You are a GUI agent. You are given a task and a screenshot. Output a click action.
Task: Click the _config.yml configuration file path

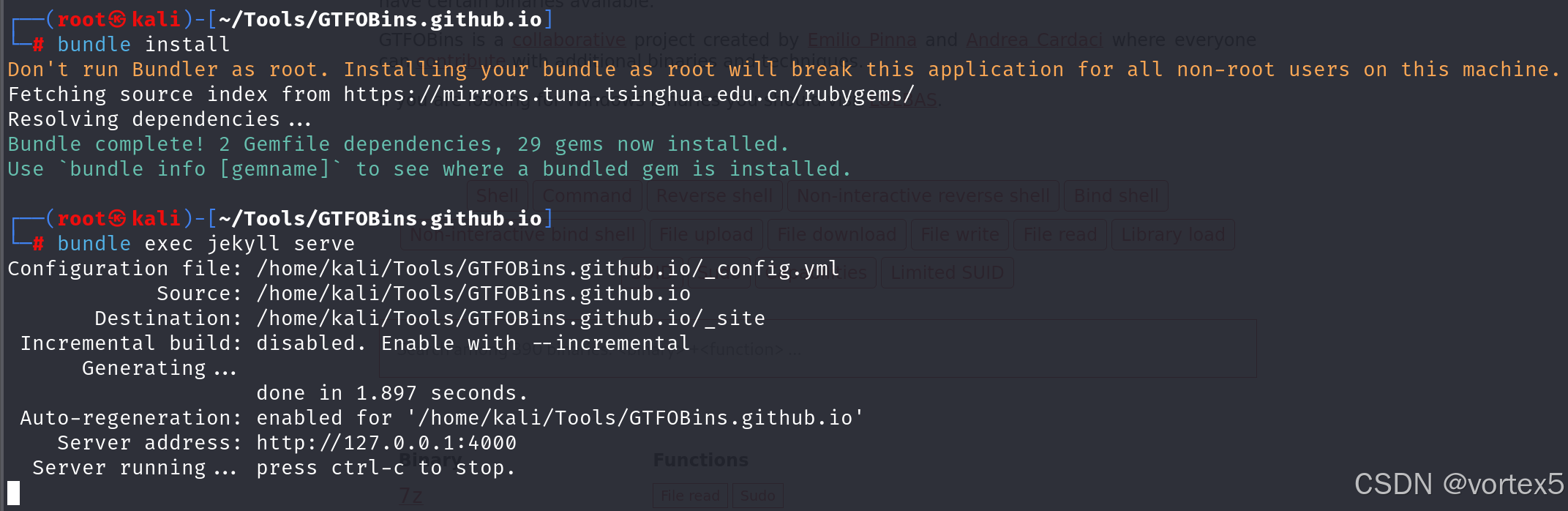click(x=547, y=269)
